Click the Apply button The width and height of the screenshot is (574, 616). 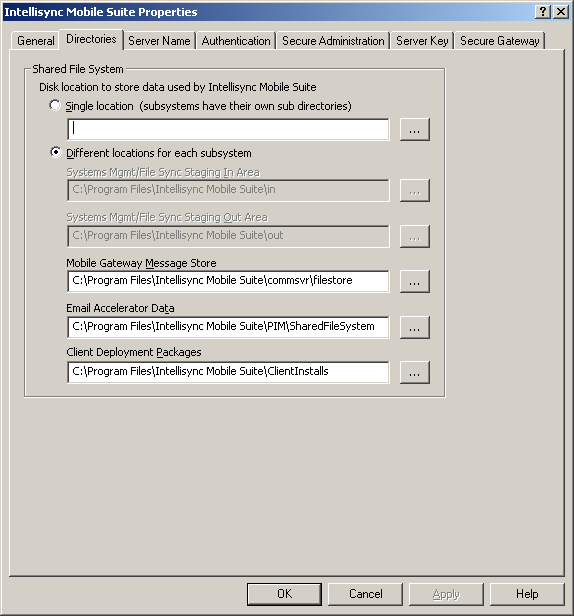(x=446, y=594)
